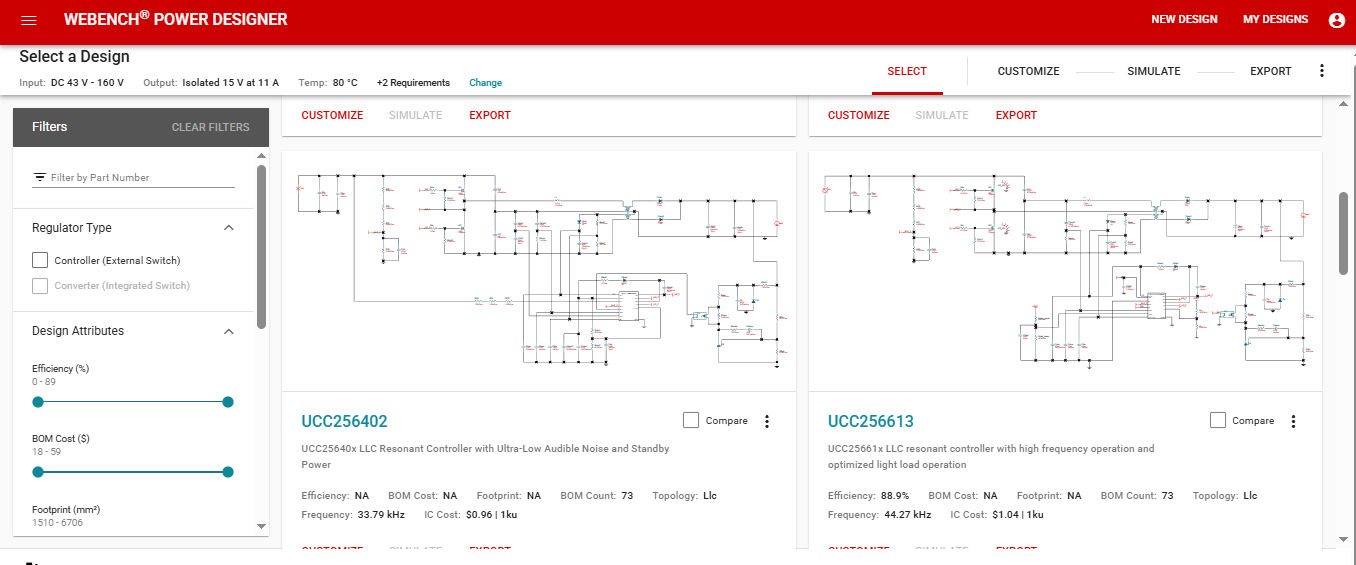Click the Footprint (mm²) filter label

pos(66,510)
